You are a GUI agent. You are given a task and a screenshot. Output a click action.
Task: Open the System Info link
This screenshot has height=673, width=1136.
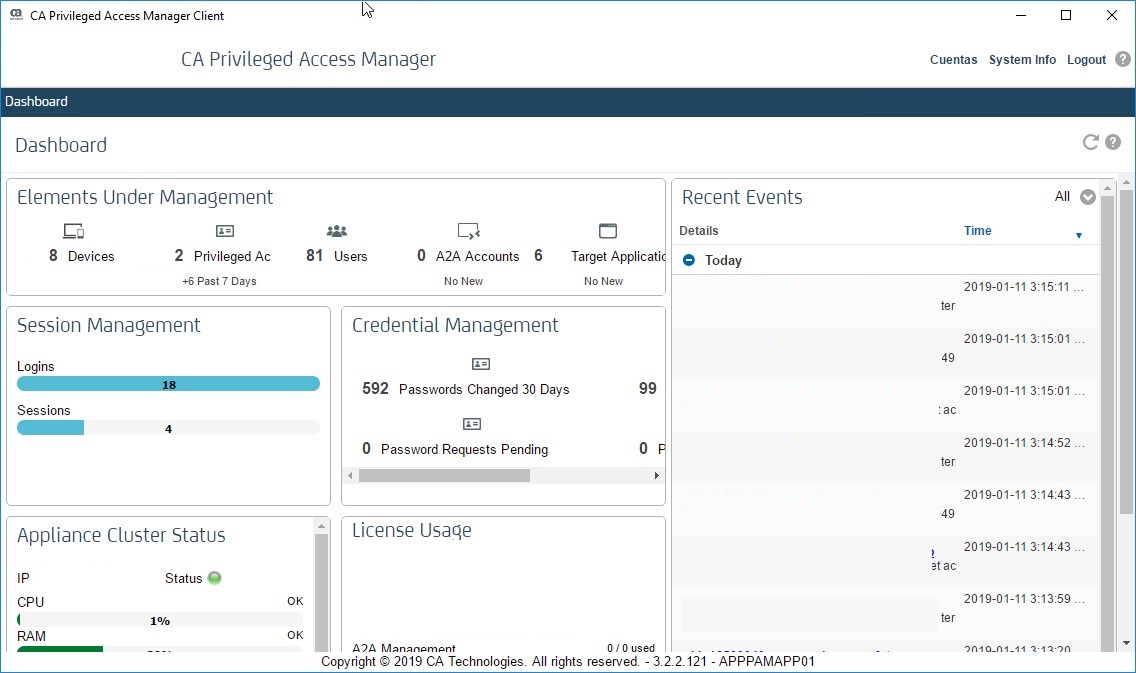point(1022,60)
